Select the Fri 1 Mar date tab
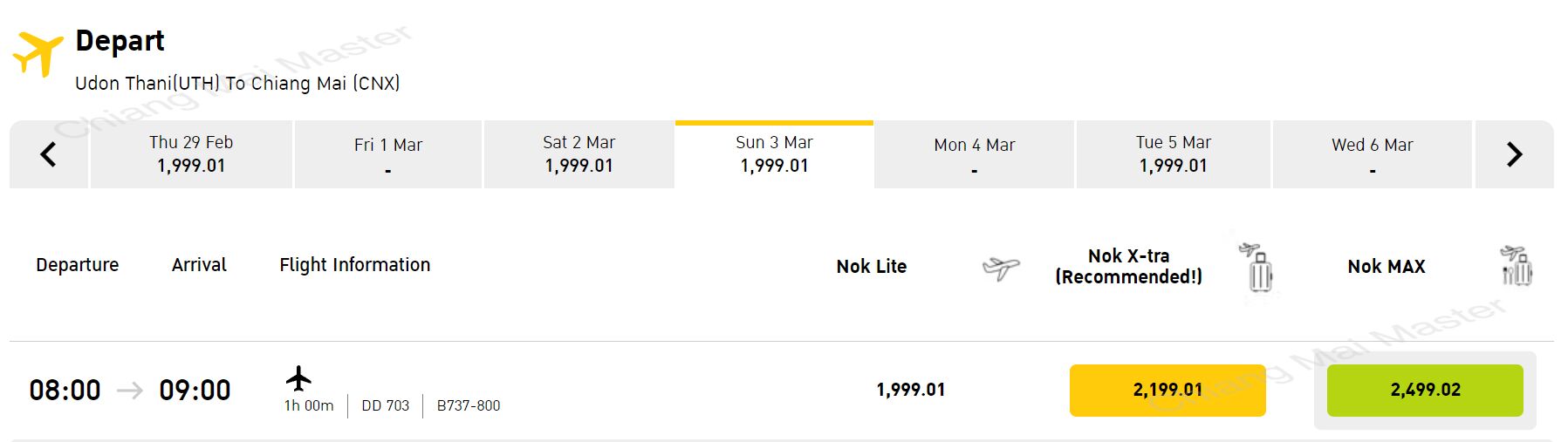1568x442 pixels. [388, 155]
